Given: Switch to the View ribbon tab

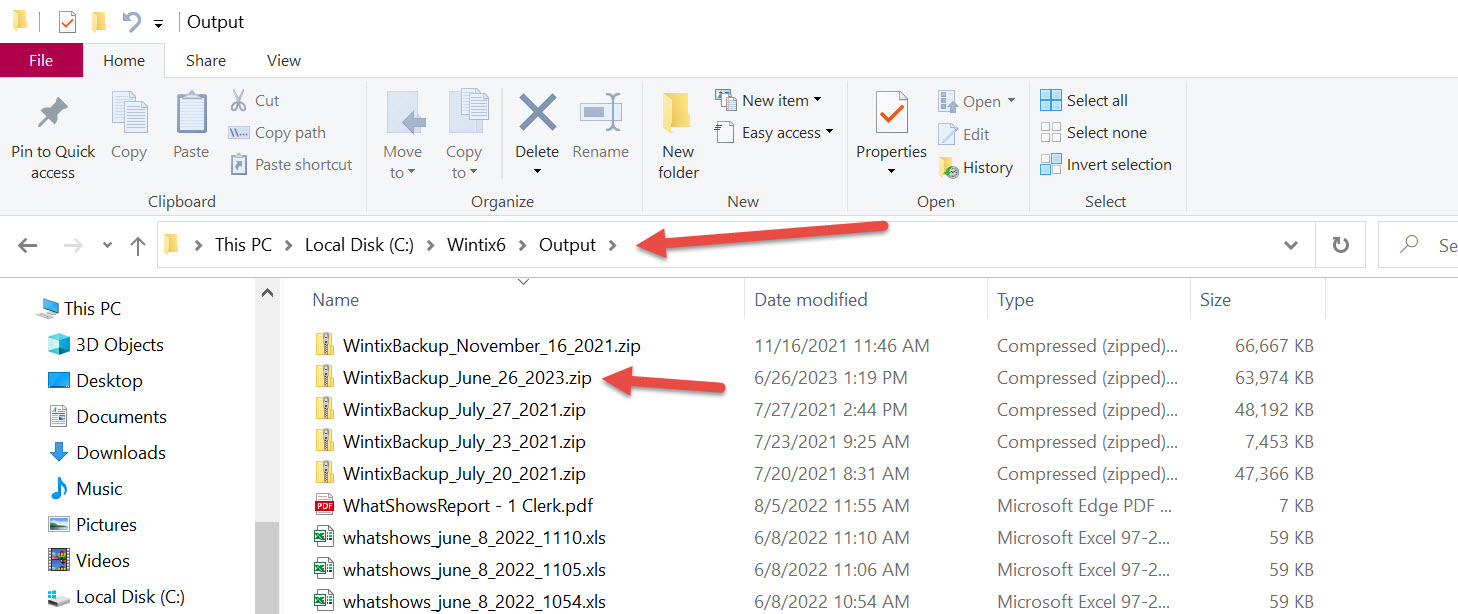Looking at the screenshot, I should (x=283, y=60).
